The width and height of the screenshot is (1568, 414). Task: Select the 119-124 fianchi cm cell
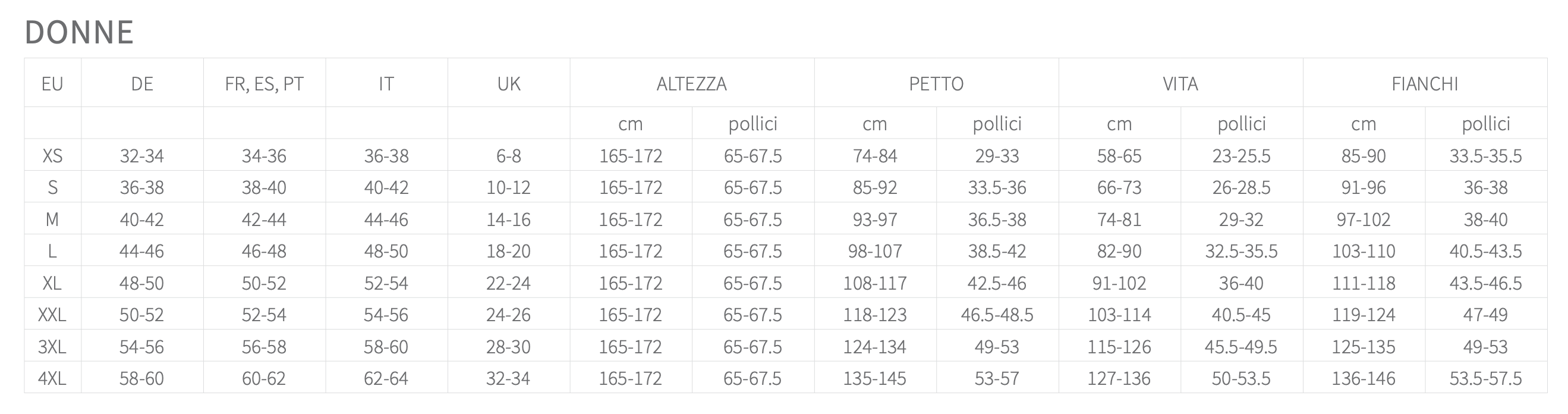[x=1364, y=315]
